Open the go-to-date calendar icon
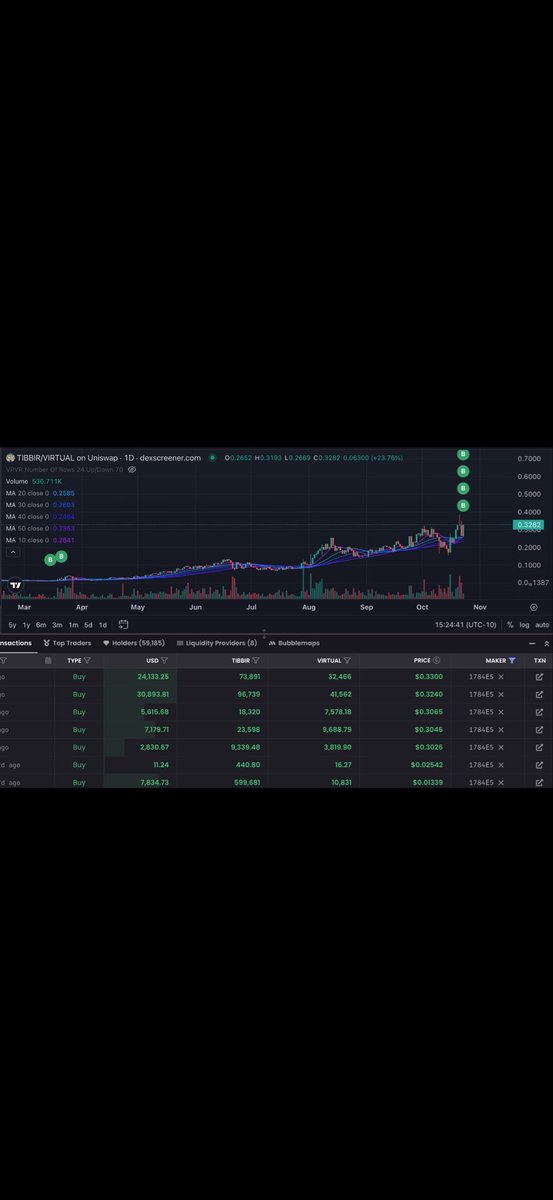Image resolution: width=553 pixels, height=1200 pixels. 123,624
